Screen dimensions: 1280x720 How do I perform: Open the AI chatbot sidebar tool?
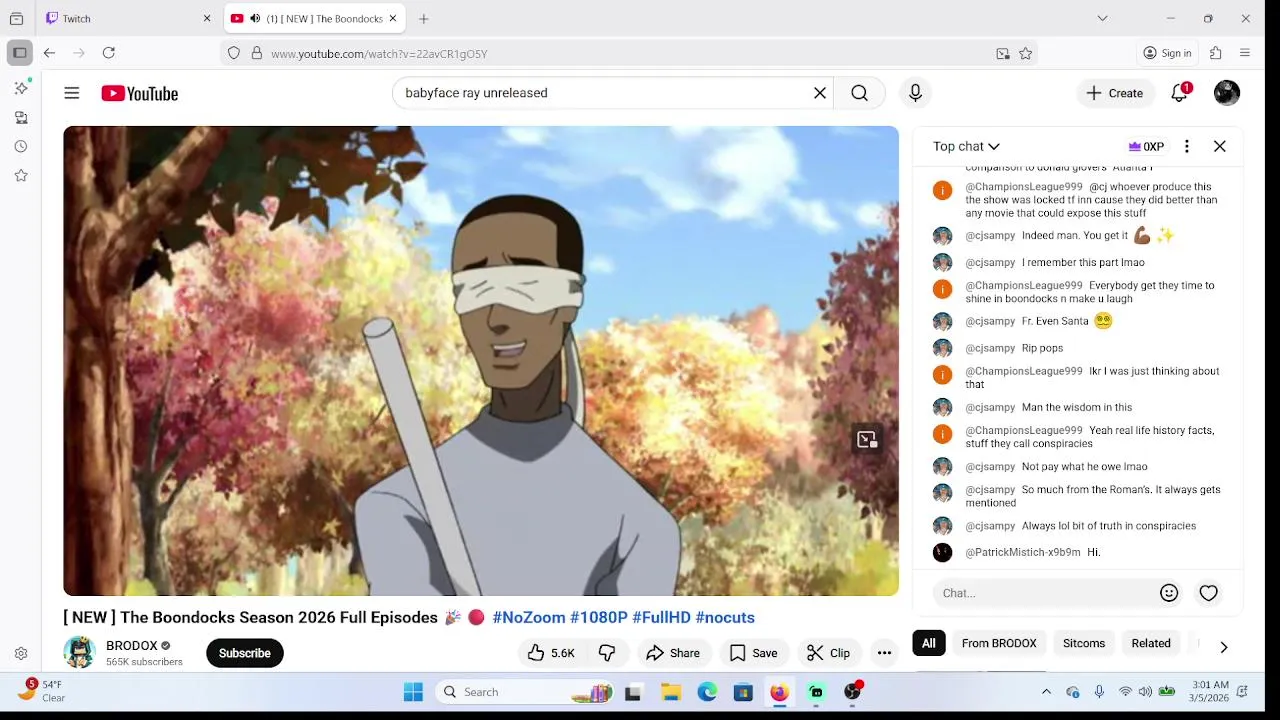pyautogui.click(x=21, y=88)
